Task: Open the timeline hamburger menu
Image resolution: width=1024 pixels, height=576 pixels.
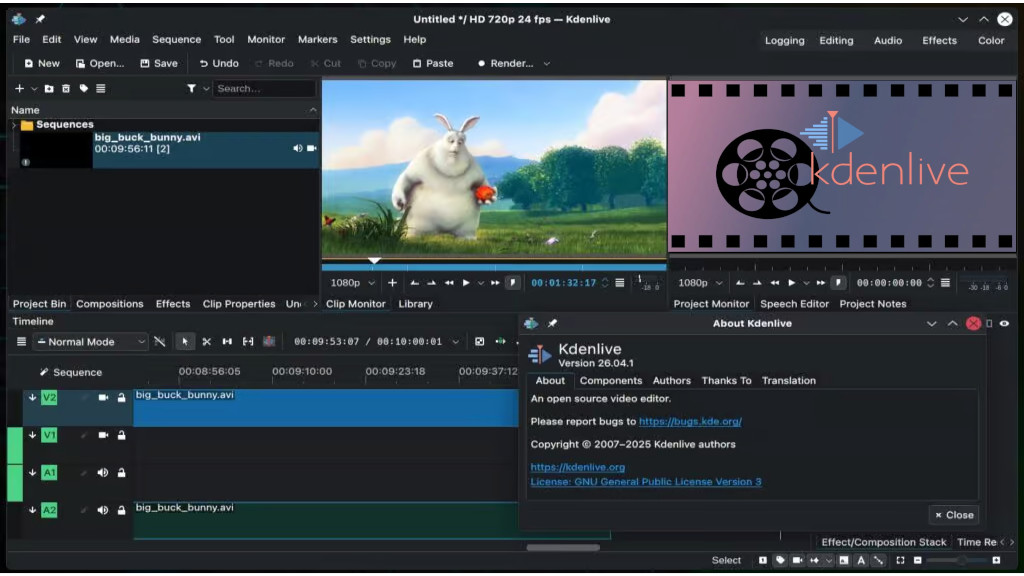Action: (22, 342)
